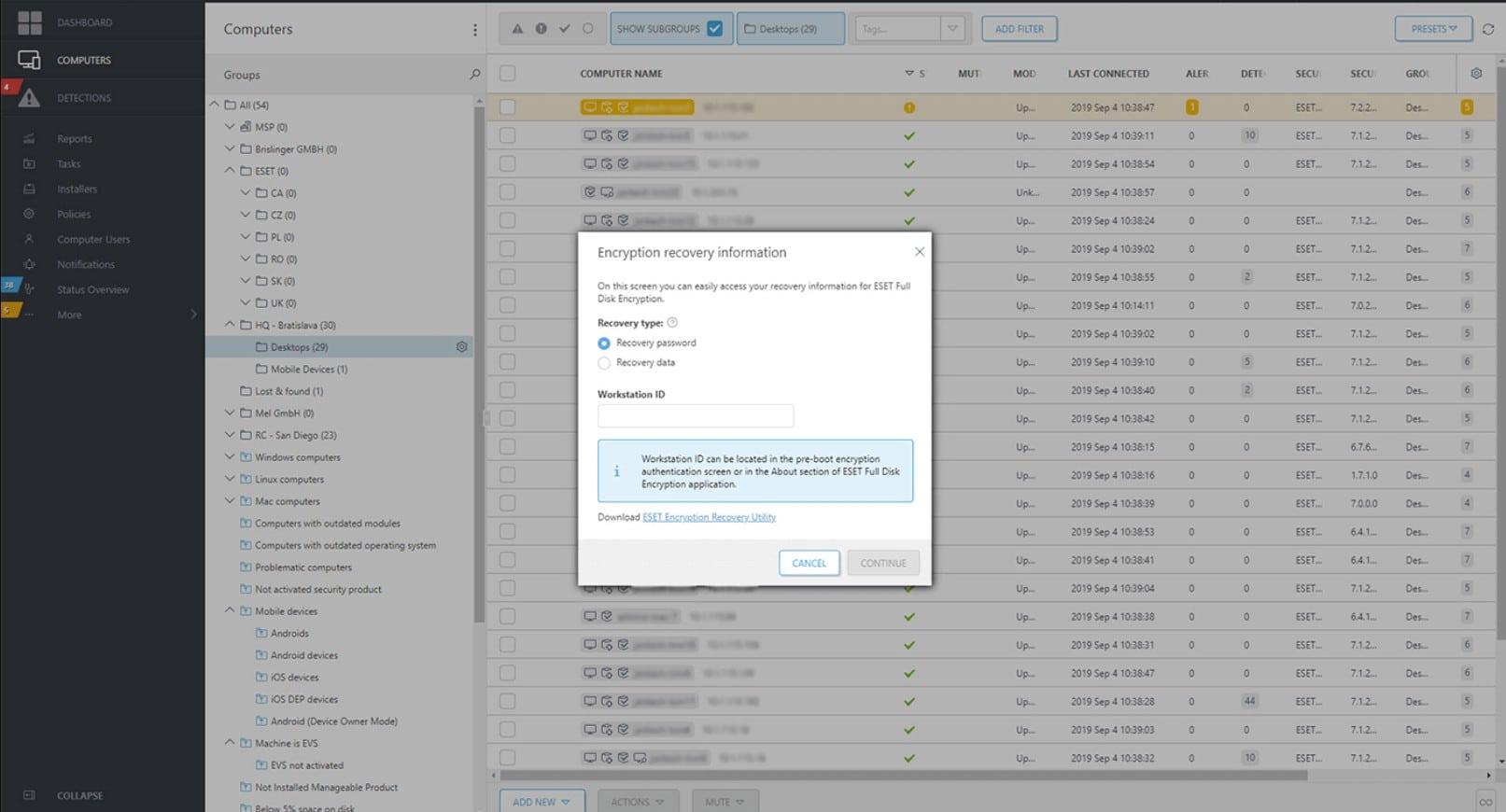
Task: Select Recovery data radio option
Action: click(604, 363)
